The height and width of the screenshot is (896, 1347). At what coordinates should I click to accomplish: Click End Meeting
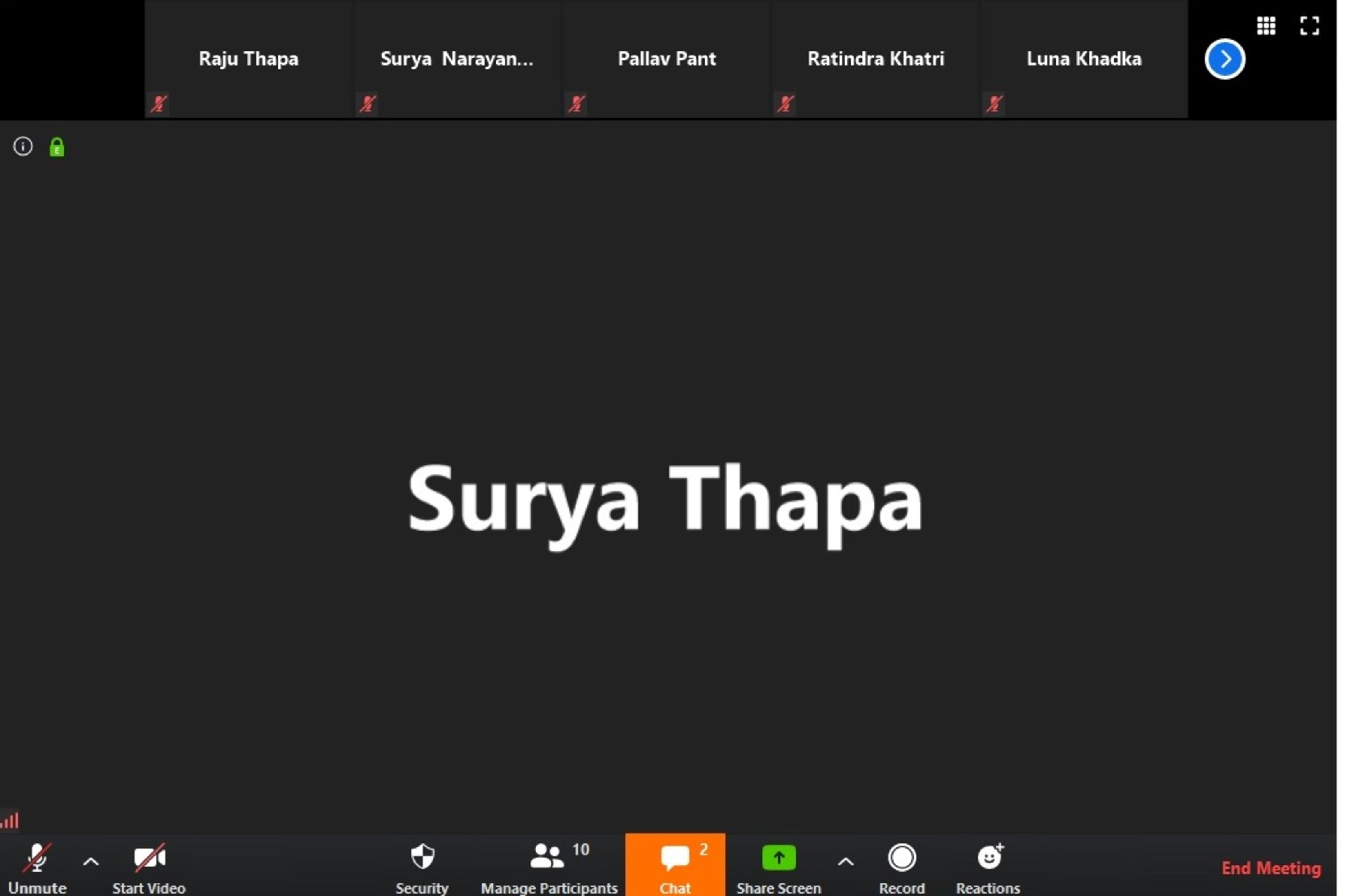point(1270,869)
